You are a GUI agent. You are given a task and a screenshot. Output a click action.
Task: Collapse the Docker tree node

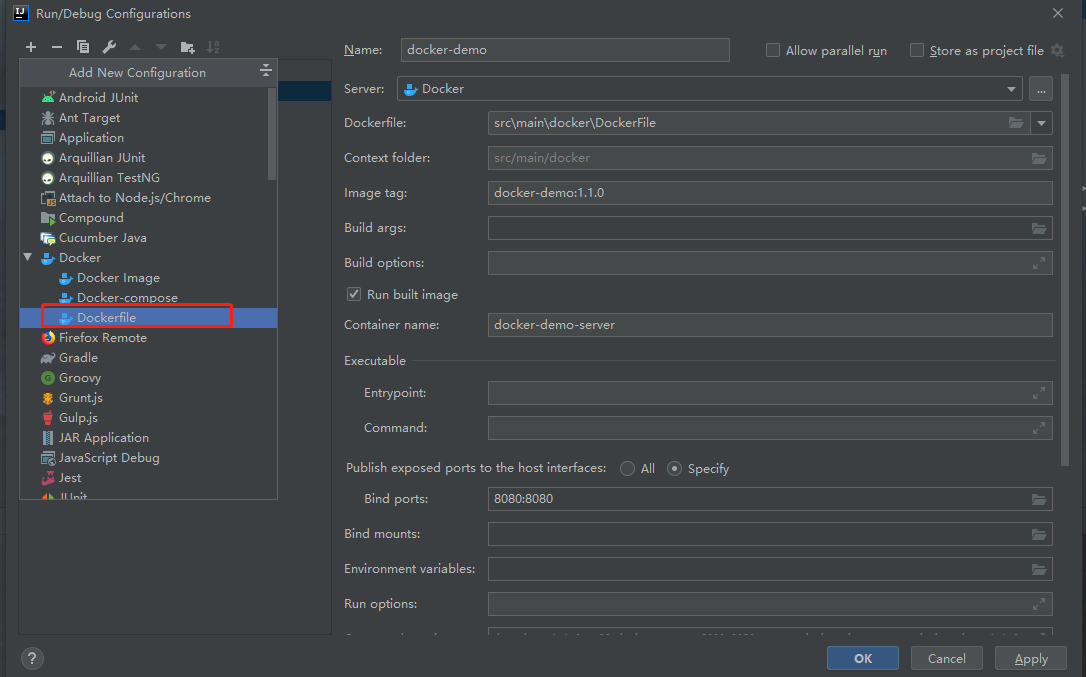(x=28, y=257)
